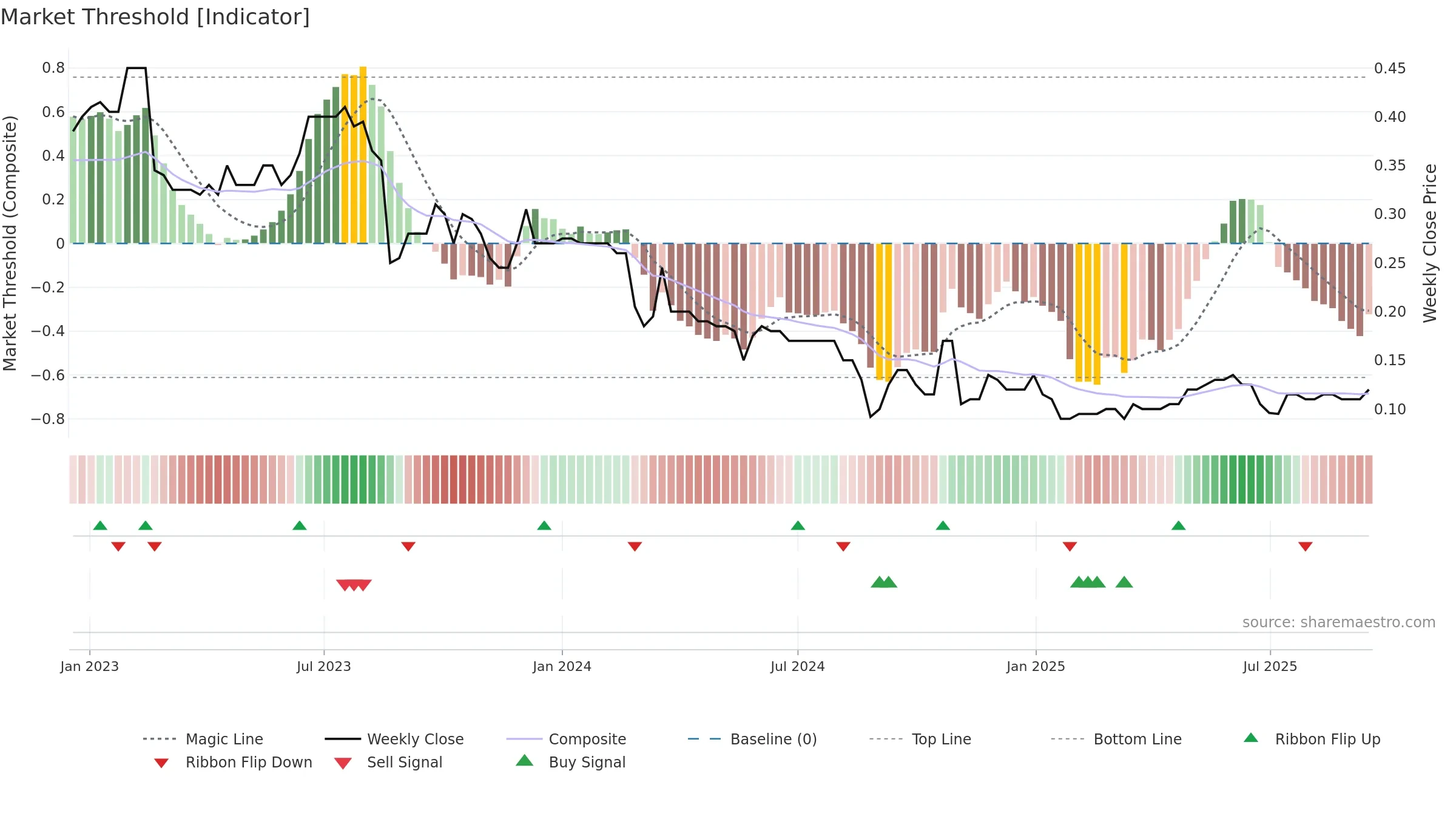The width and height of the screenshot is (1456, 819).
Task: Toggle Ribbon Flip Down legend entry
Action: tap(232, 762)
